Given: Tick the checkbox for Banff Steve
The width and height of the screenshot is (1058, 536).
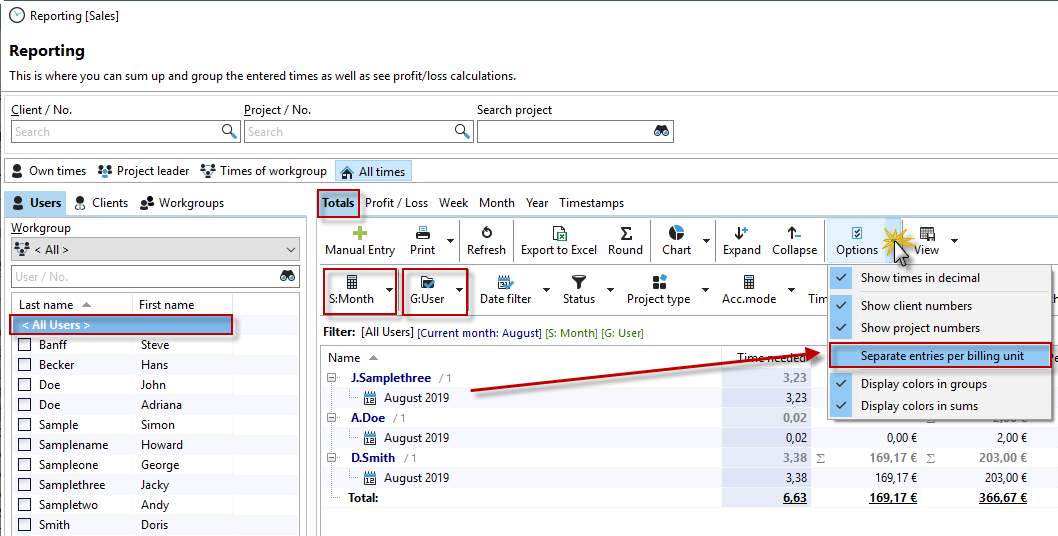Looking at the screenshot, I should (25, 345).
